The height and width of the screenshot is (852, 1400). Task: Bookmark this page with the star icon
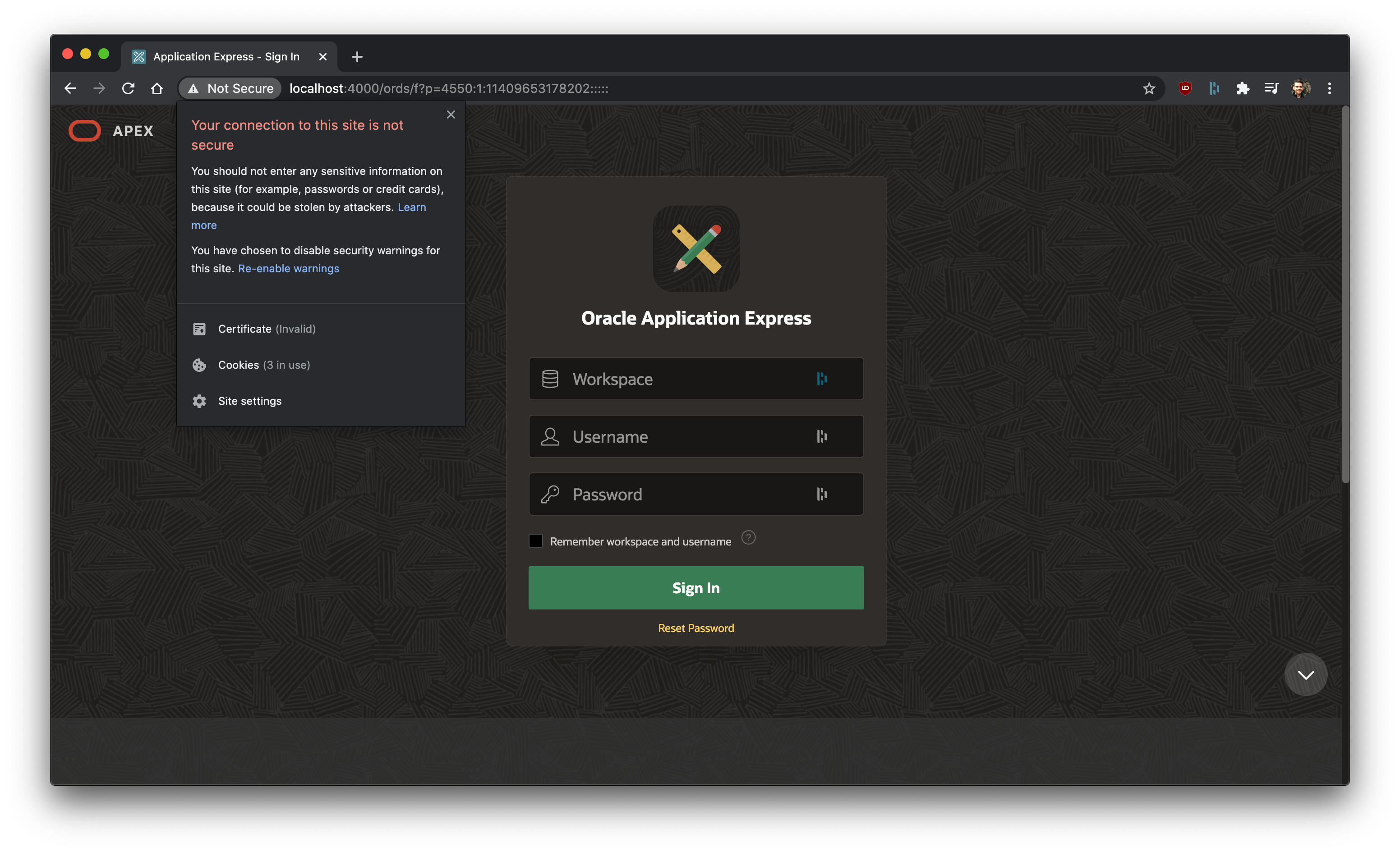coord(1149,89)
